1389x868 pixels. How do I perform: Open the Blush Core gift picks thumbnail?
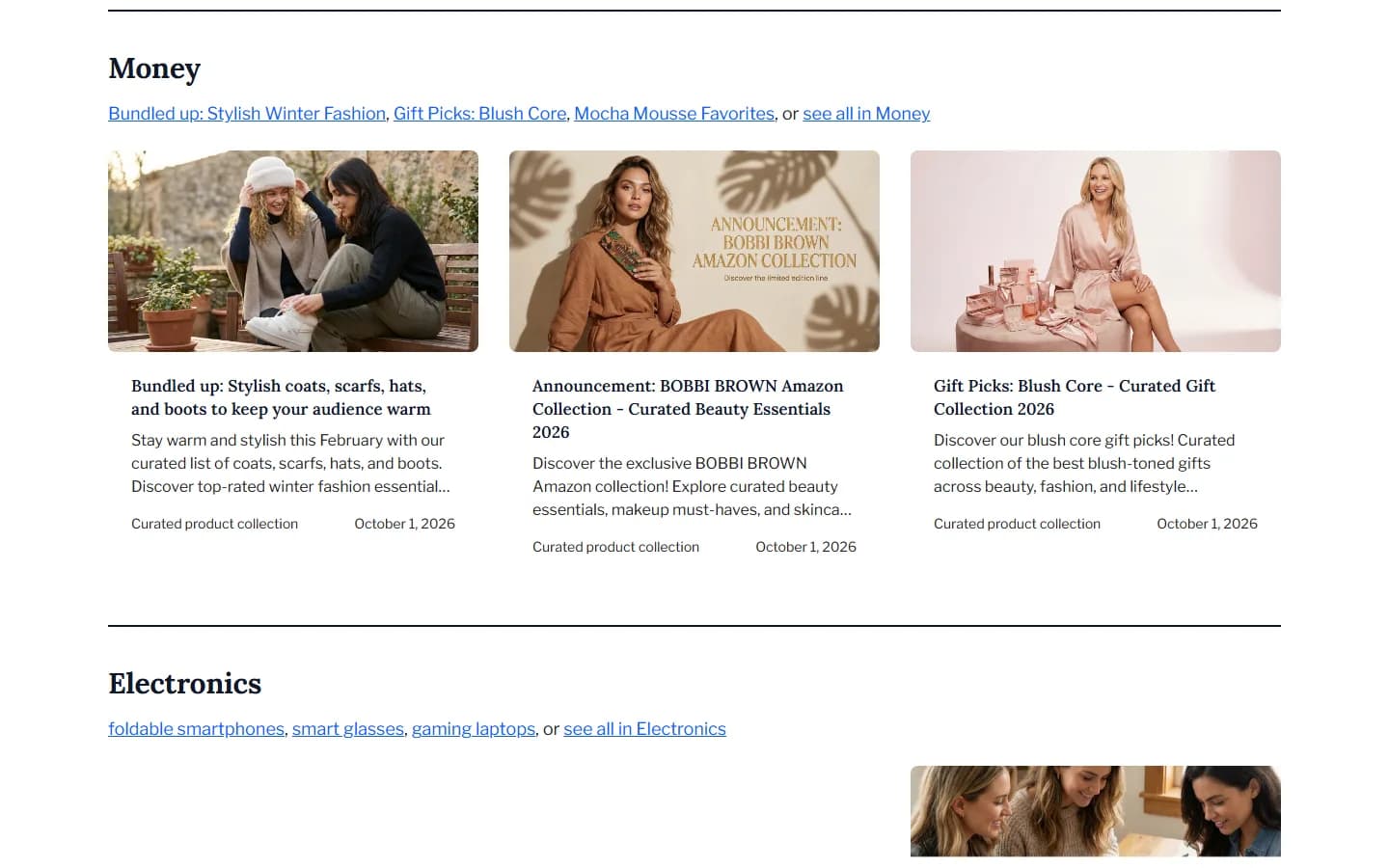pos(1096,251)
